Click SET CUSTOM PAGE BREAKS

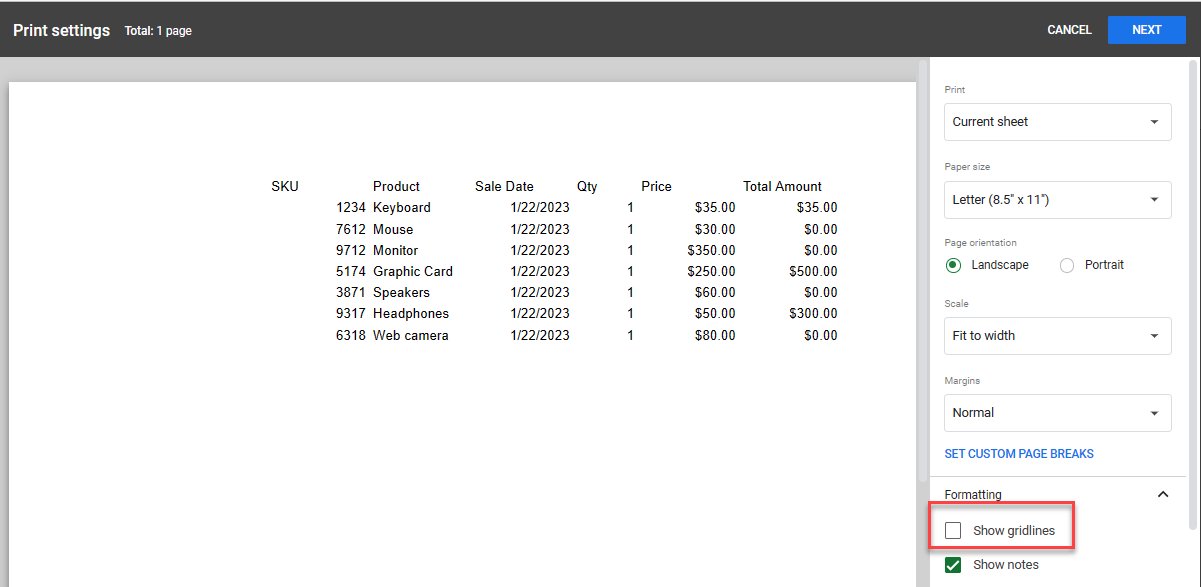(x=1019, y=453)
